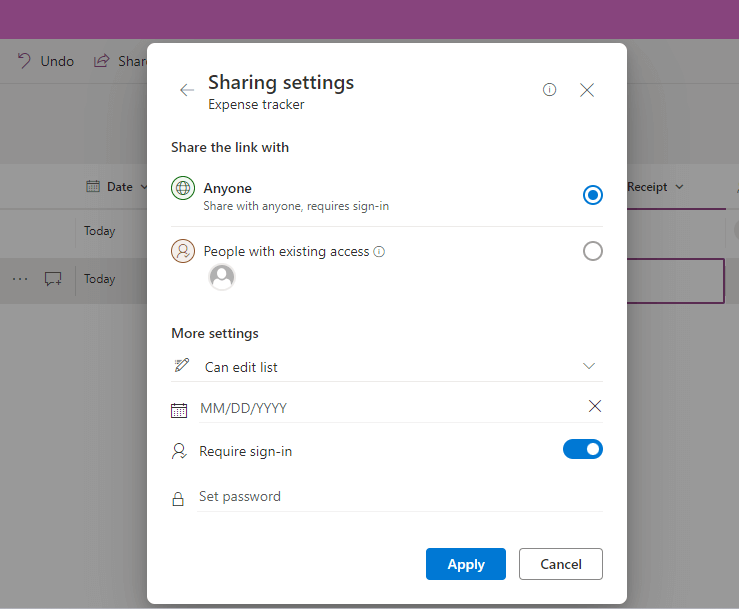Expand the Can edit list permission dropdown
This screenshot has width=739, height=609.
tap(589, 366)
